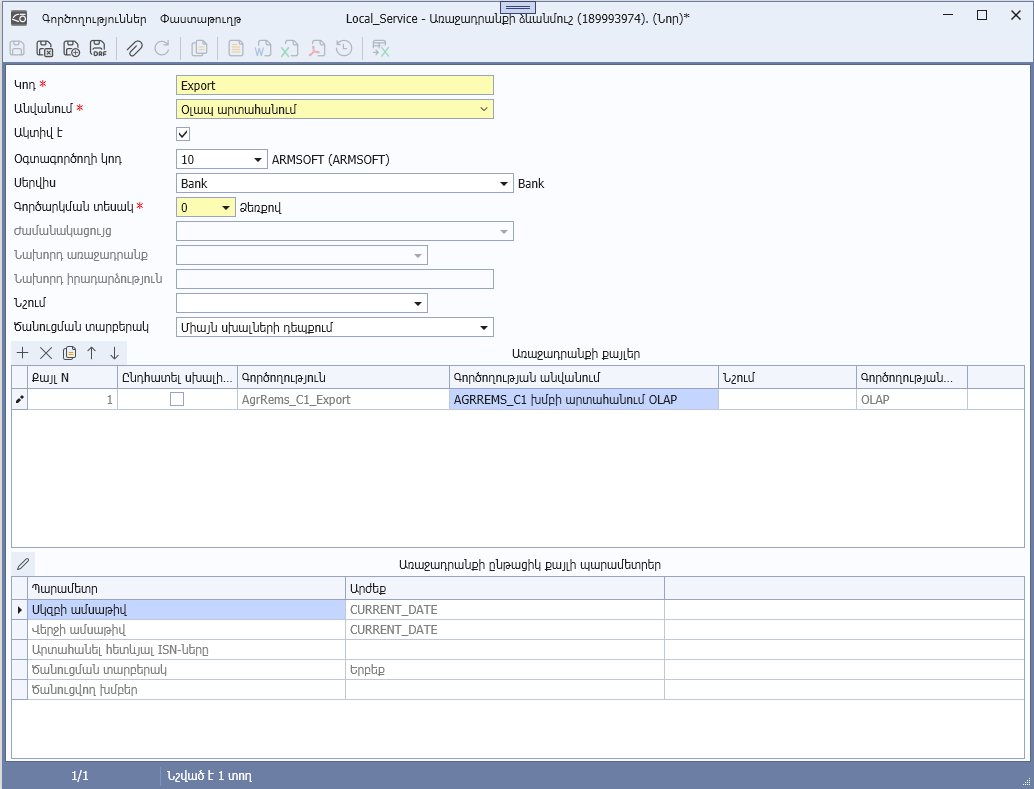The width and height of the screenshot is (1034, 789).
Task: Click the Կոդ field containing Export
Action: coord(334,86)
